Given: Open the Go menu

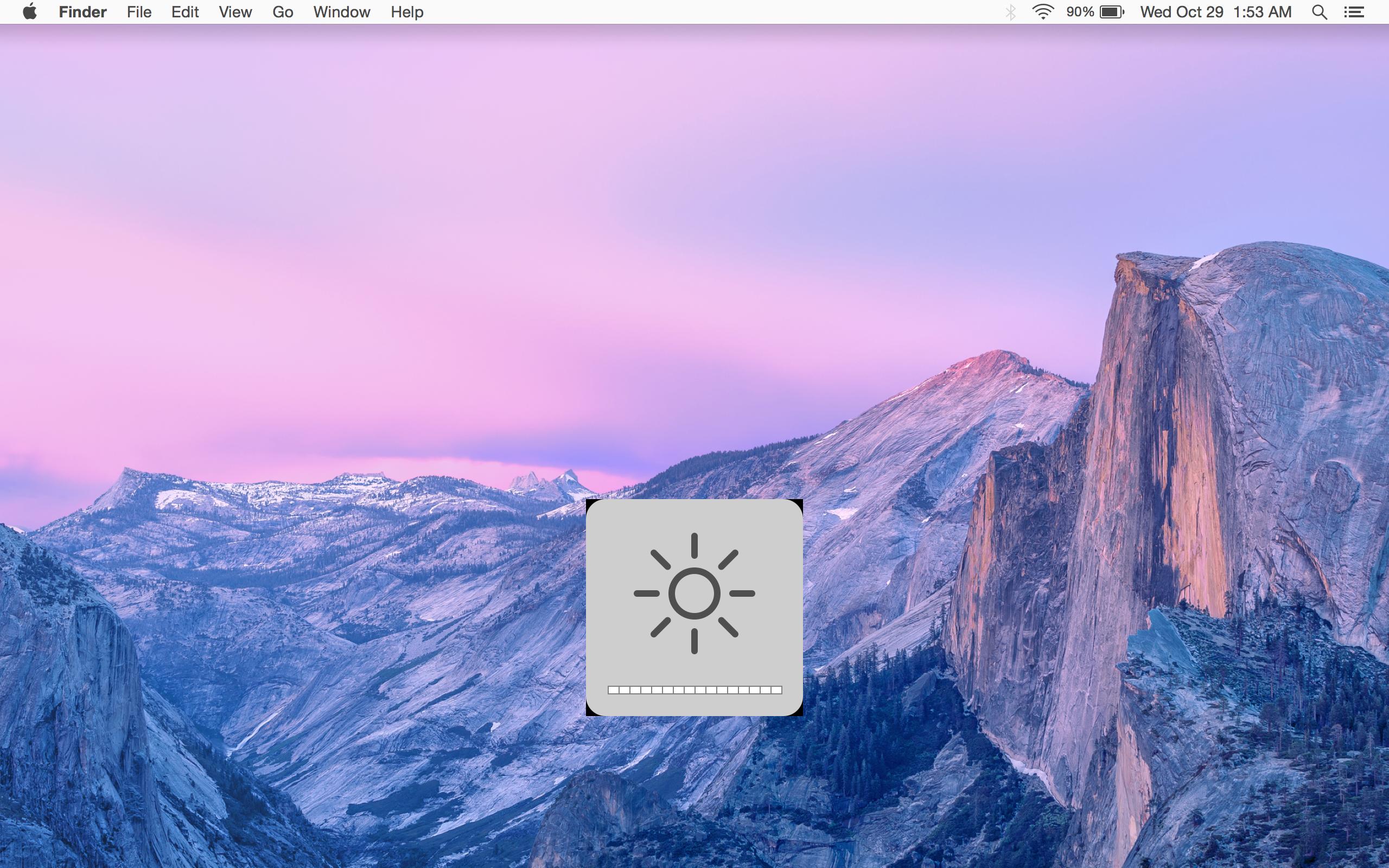Looking at the screenshot, I should [282, 12].
